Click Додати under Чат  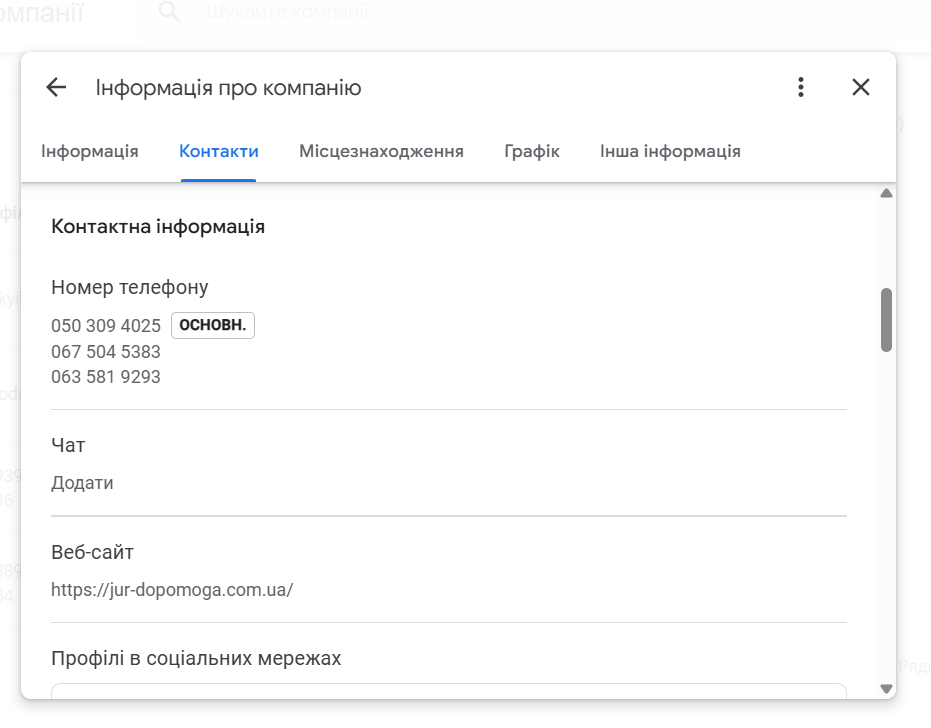point(82,483)
